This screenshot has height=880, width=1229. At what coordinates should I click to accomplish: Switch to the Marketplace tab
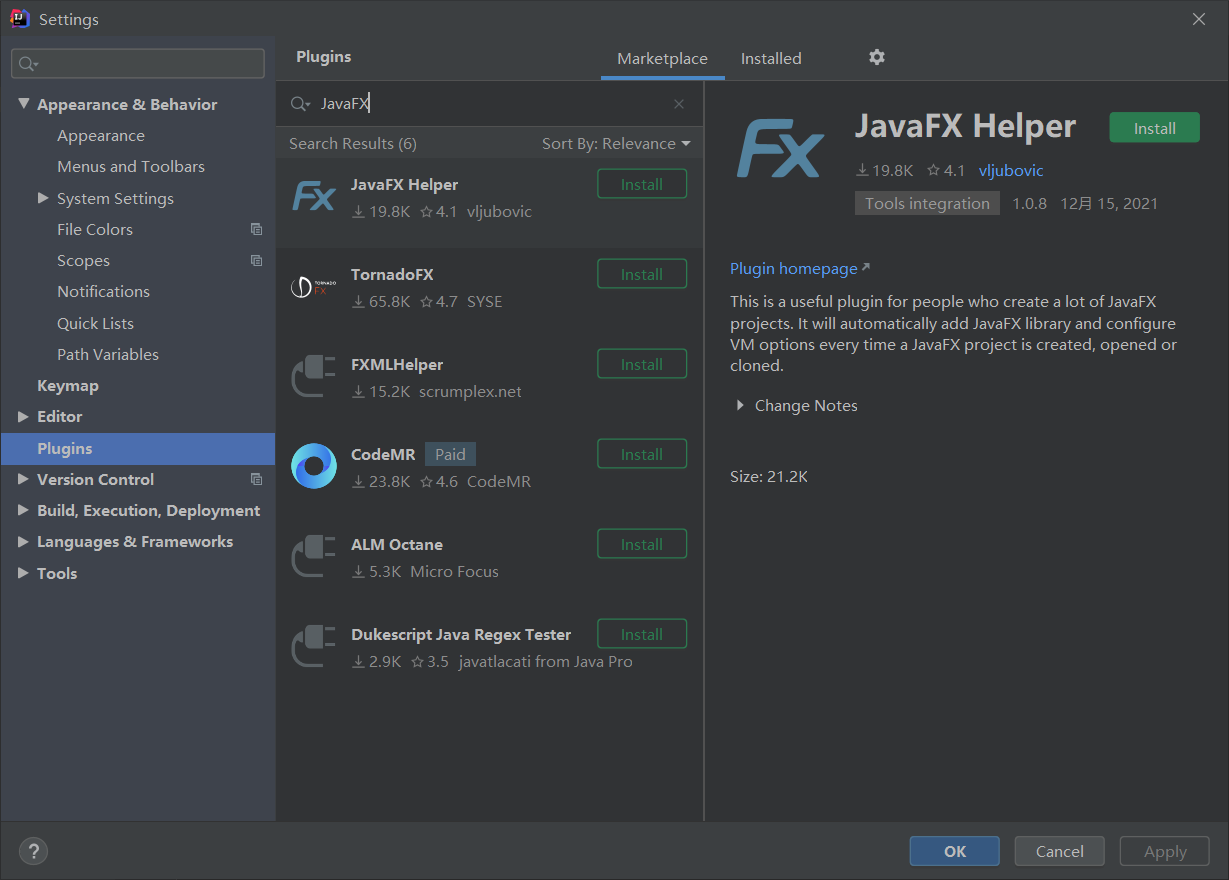tap(662, 59)
